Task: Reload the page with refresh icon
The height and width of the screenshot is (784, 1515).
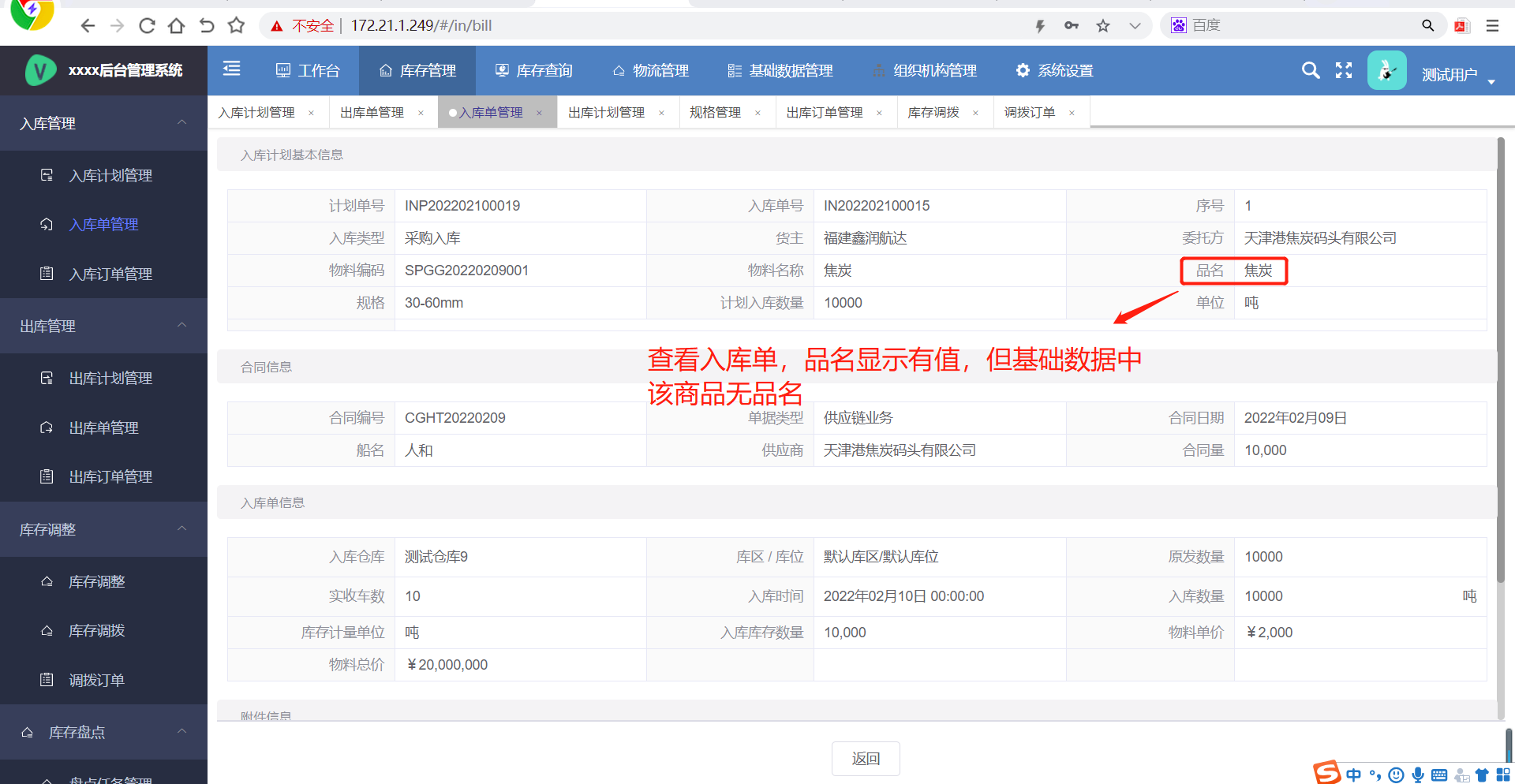Action: [x=147, y=26]
